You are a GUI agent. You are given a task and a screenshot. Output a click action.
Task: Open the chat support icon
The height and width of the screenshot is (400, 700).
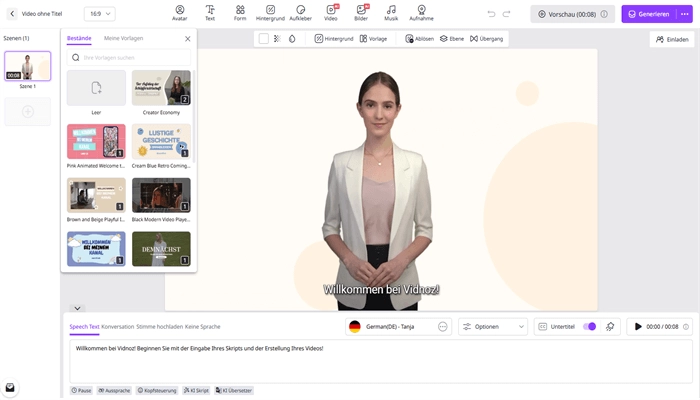(x=10, y=388)
